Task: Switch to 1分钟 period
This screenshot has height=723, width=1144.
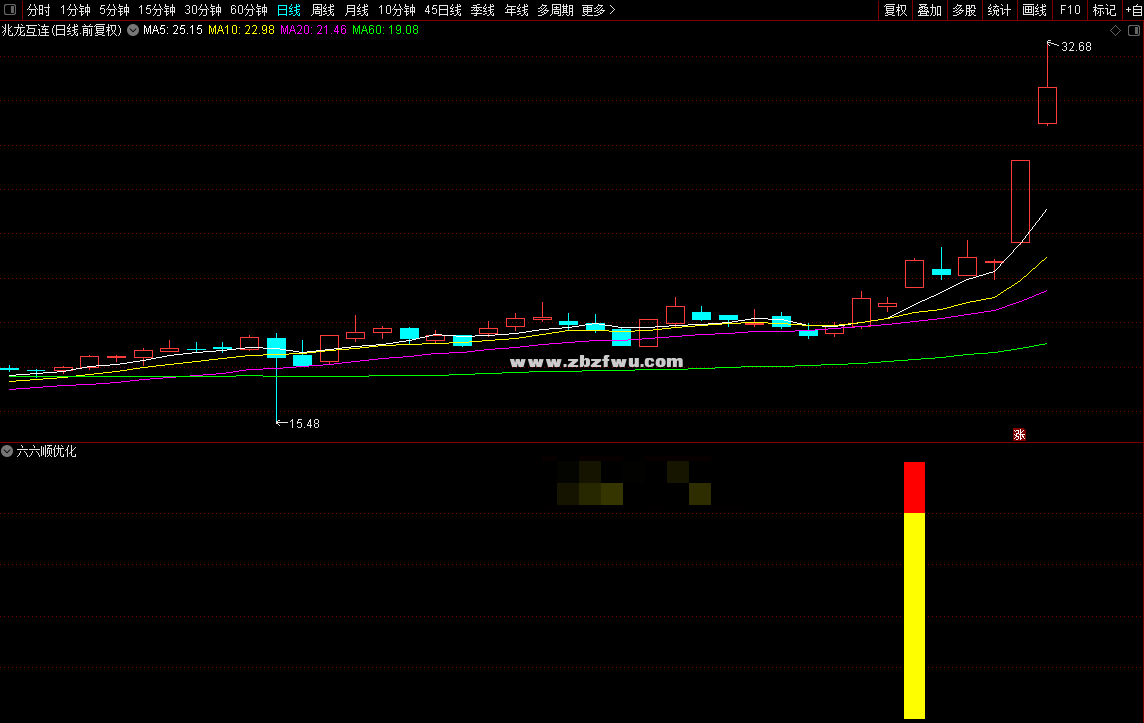Action: tap(75, 10)
